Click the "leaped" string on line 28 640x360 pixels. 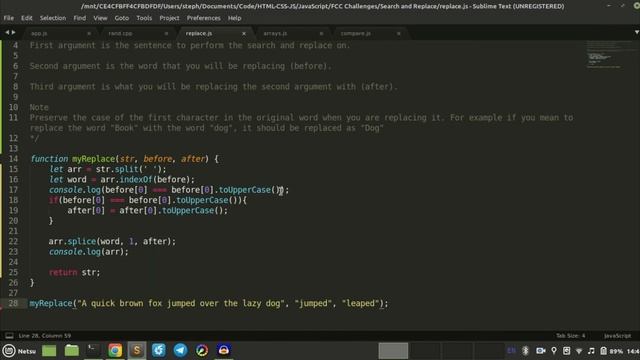tap(360, 303)
